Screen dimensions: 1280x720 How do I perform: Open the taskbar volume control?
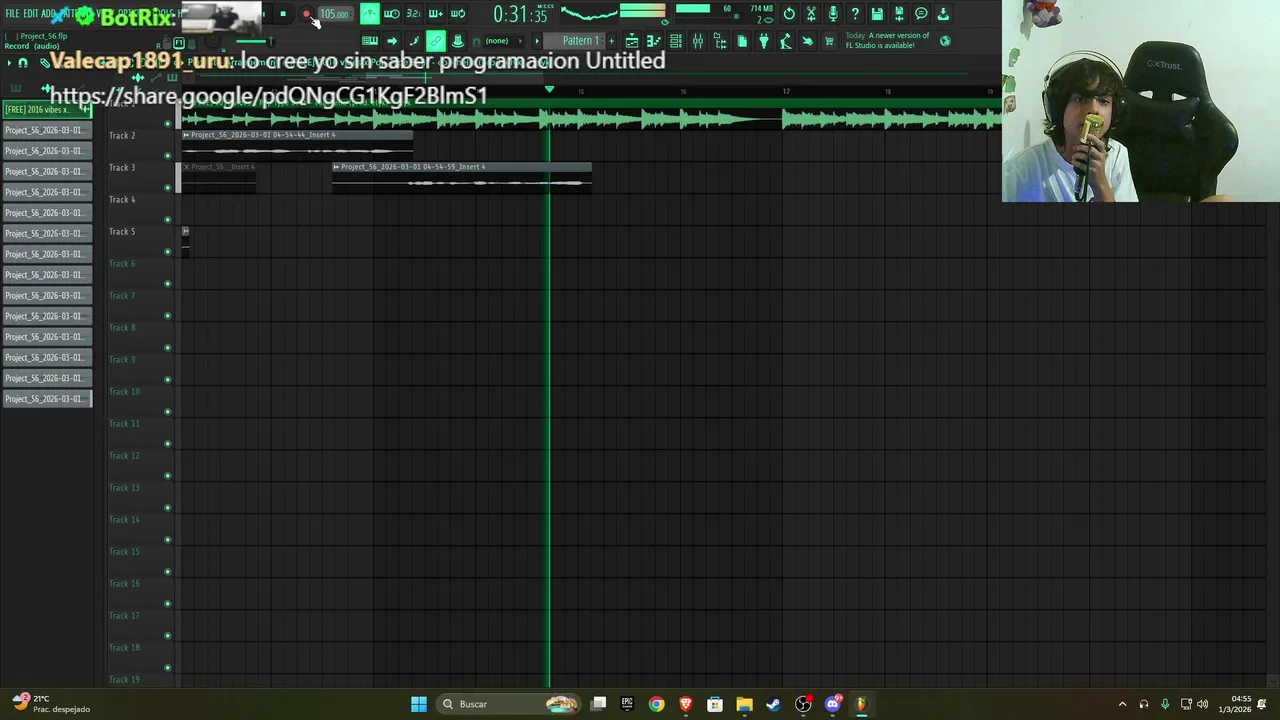(x=1202, y=704)
